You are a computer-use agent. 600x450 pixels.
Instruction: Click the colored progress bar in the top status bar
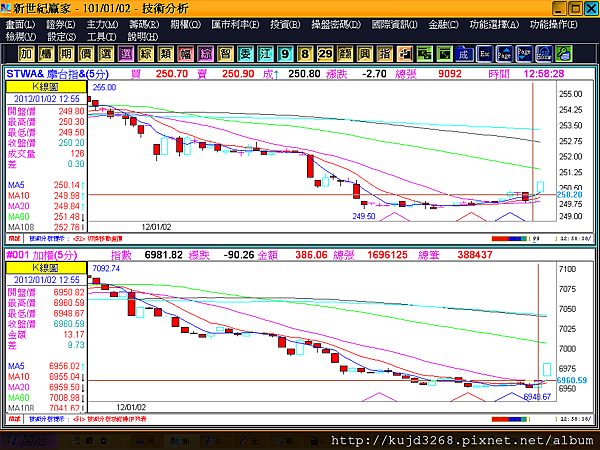pos(509,239)
